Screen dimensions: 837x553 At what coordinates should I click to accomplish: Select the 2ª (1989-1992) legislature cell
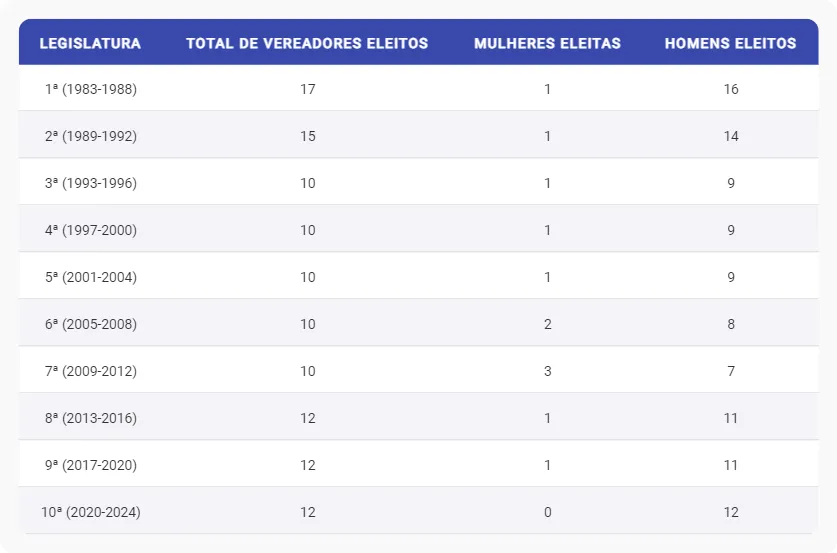click(91, 136)
